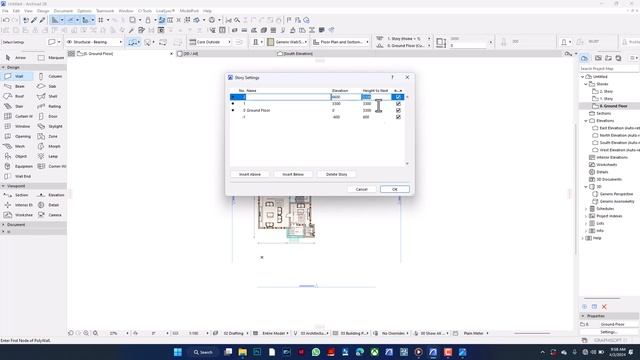Click Insert Below button

point(293,174)
